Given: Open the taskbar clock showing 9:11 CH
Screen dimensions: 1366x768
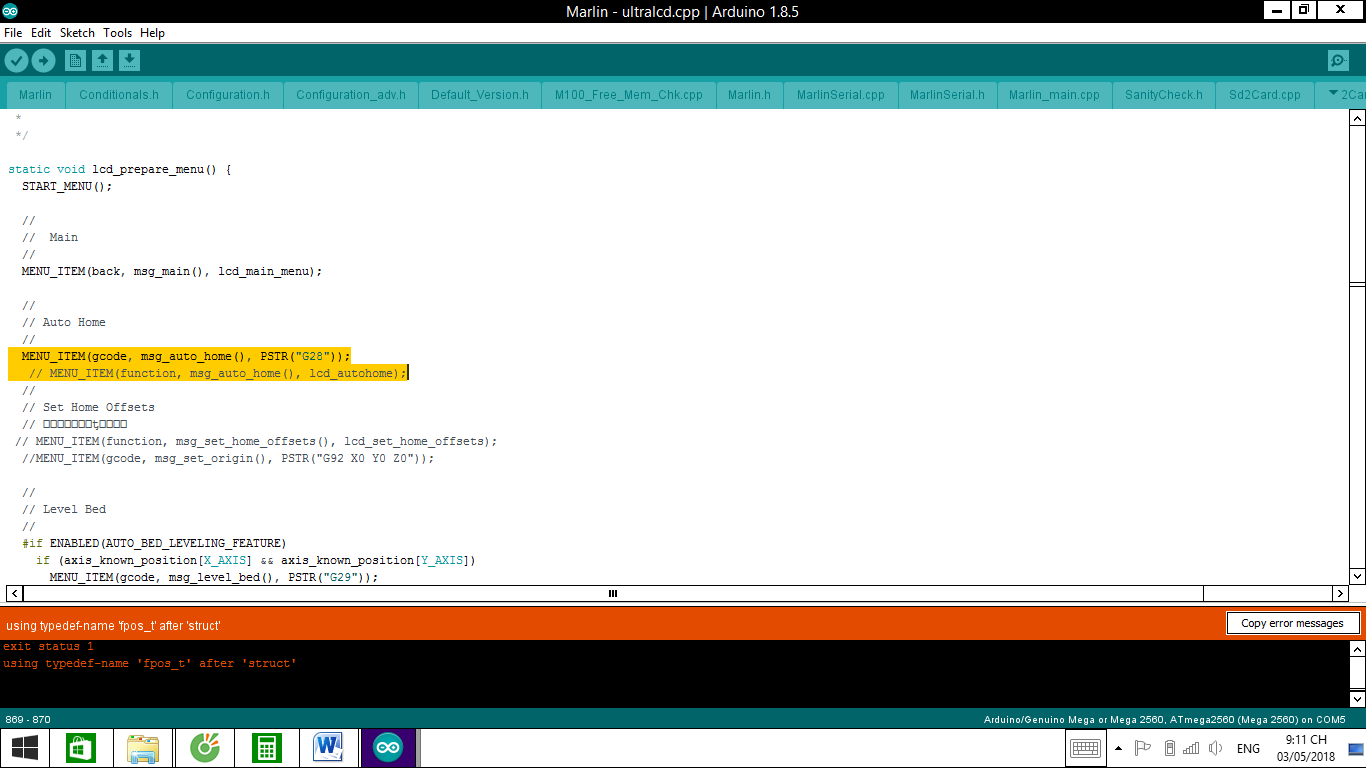Looking at the screenshot, I should [x=1305, y=748].
